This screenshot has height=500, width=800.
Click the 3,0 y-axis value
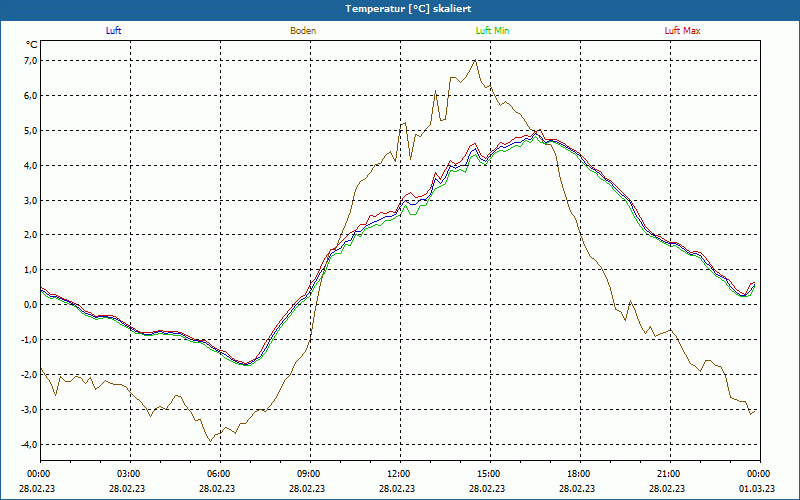pos(31,201)
